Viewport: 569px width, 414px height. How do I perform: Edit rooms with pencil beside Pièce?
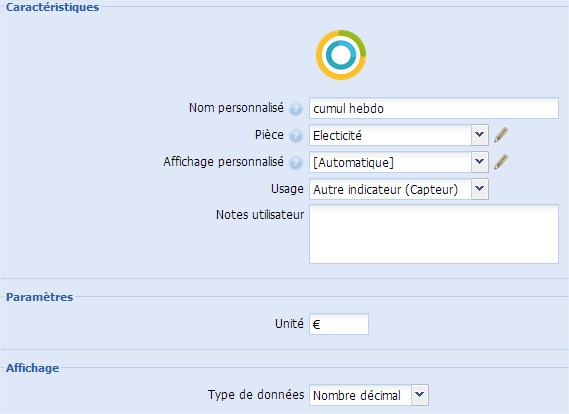[501, 135]
